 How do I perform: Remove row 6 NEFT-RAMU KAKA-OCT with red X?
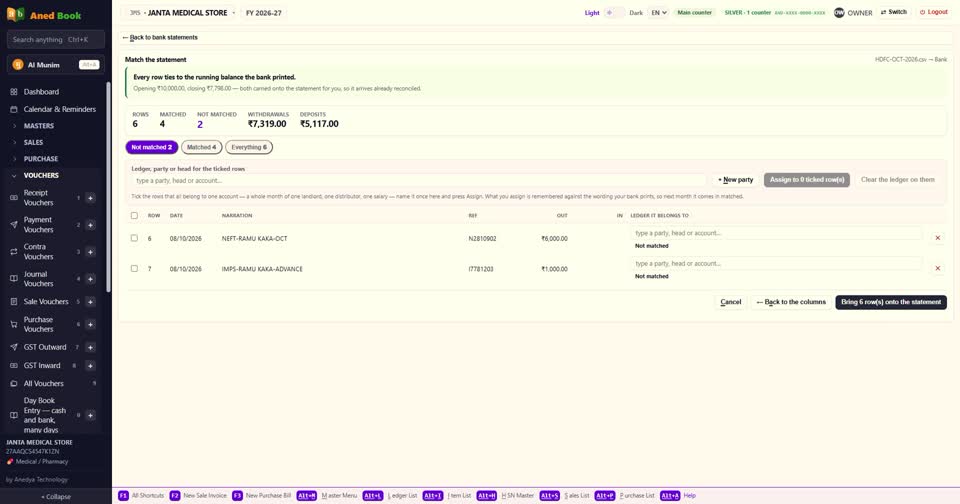pyautogui.click(x=937, y=238)
